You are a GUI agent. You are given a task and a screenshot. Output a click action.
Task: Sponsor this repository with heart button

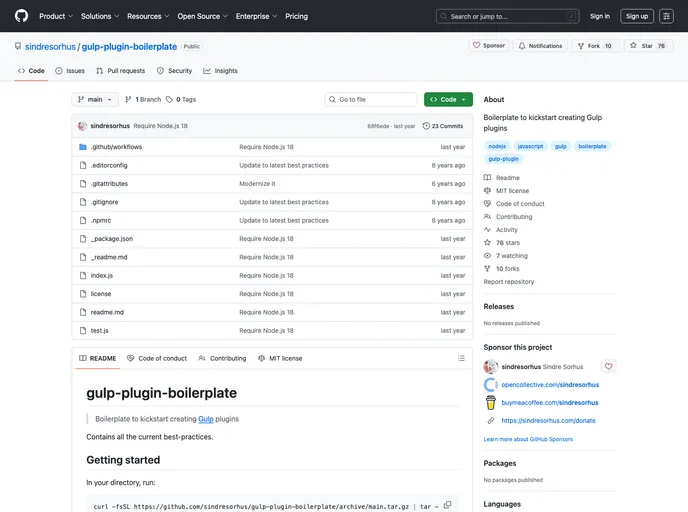(x=489, y=46)
